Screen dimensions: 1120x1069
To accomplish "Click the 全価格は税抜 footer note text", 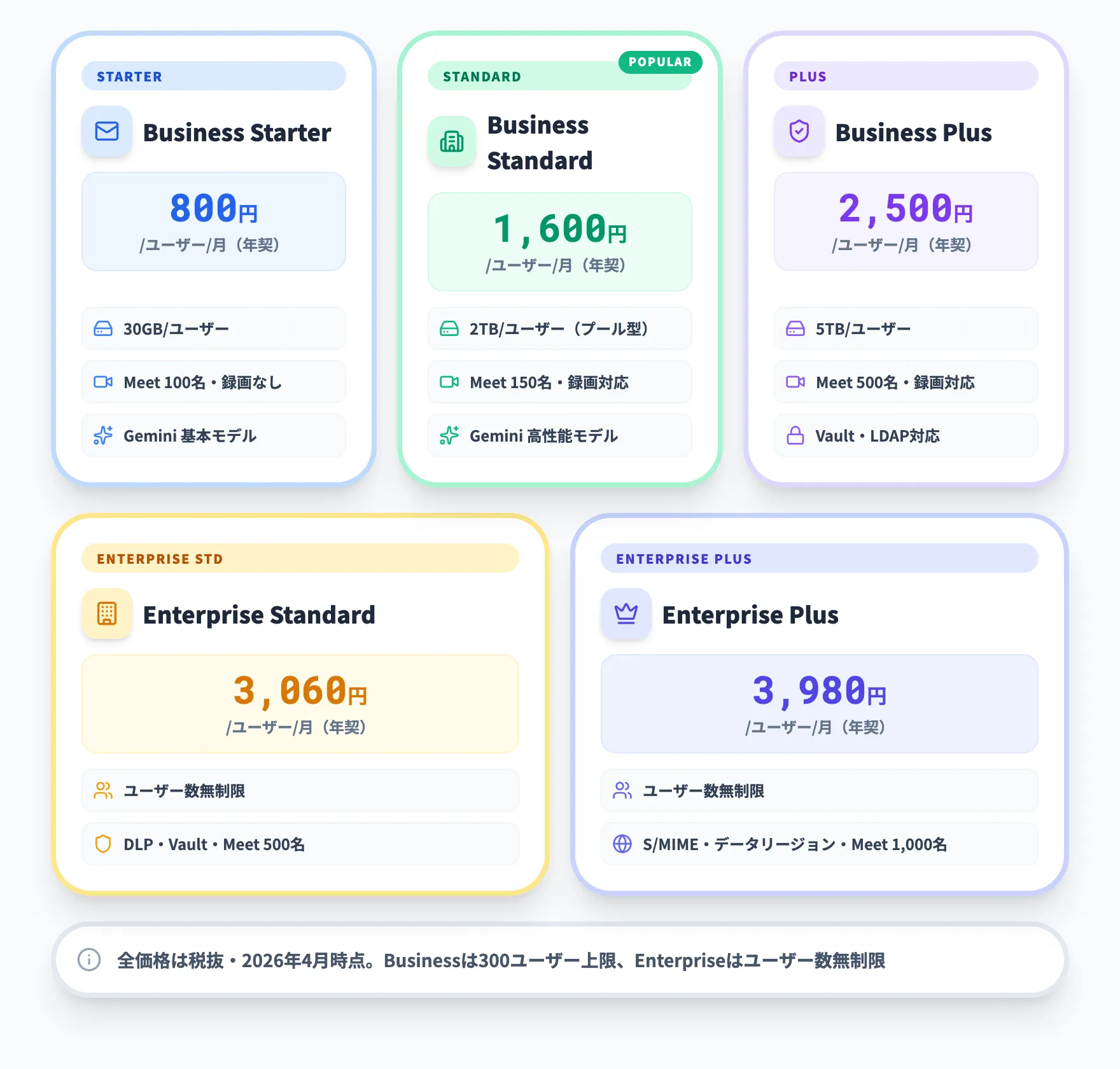I will pyautogui.click(x=501, y=960).
